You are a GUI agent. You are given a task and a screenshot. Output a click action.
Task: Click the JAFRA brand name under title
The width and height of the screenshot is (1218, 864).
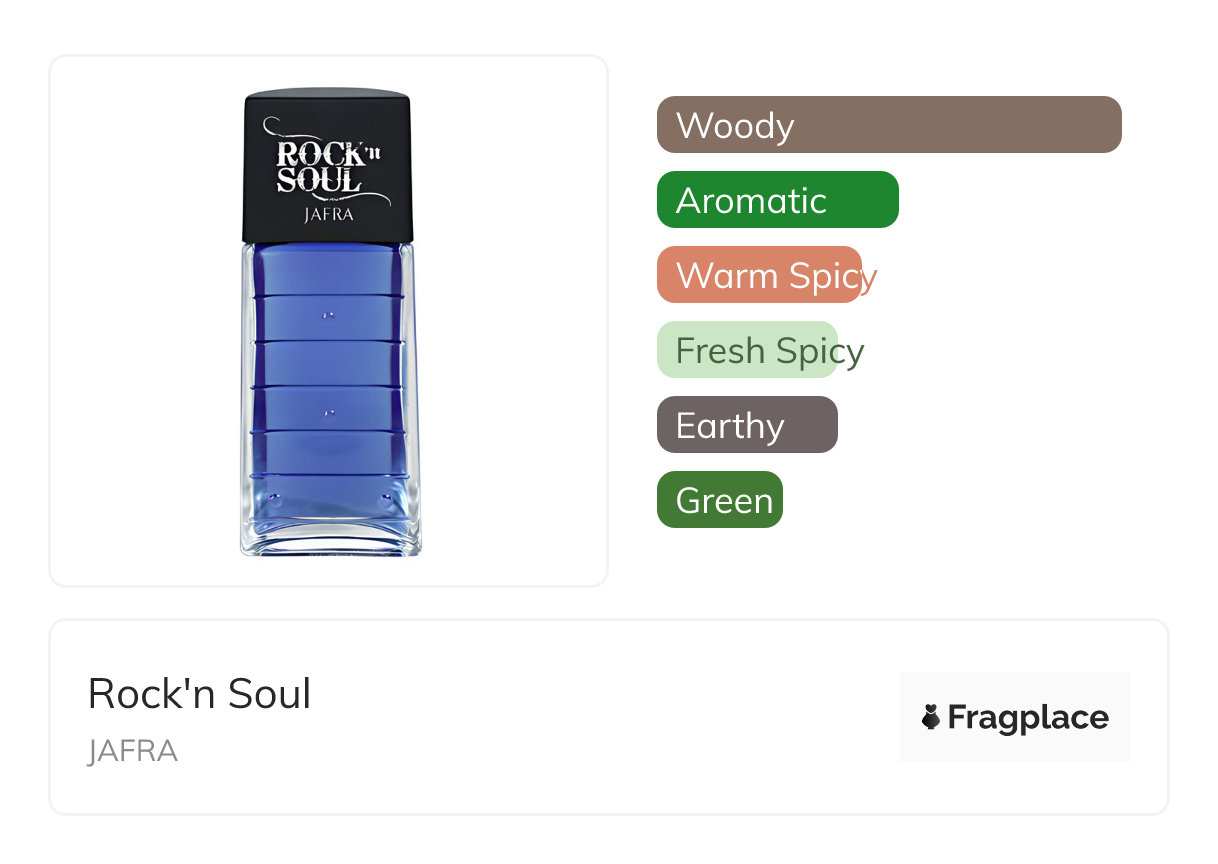click(x=132, y=751)
